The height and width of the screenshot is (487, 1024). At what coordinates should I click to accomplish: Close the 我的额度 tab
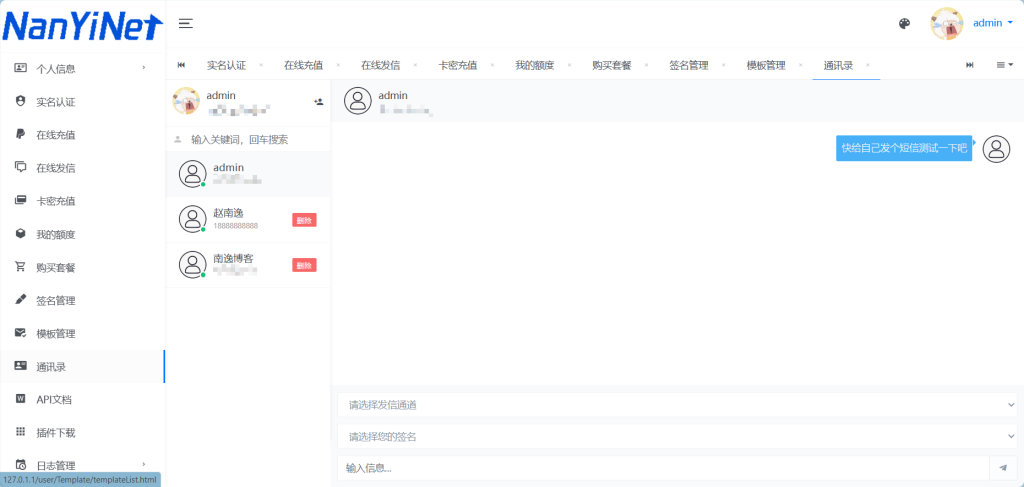click(569, 65)
